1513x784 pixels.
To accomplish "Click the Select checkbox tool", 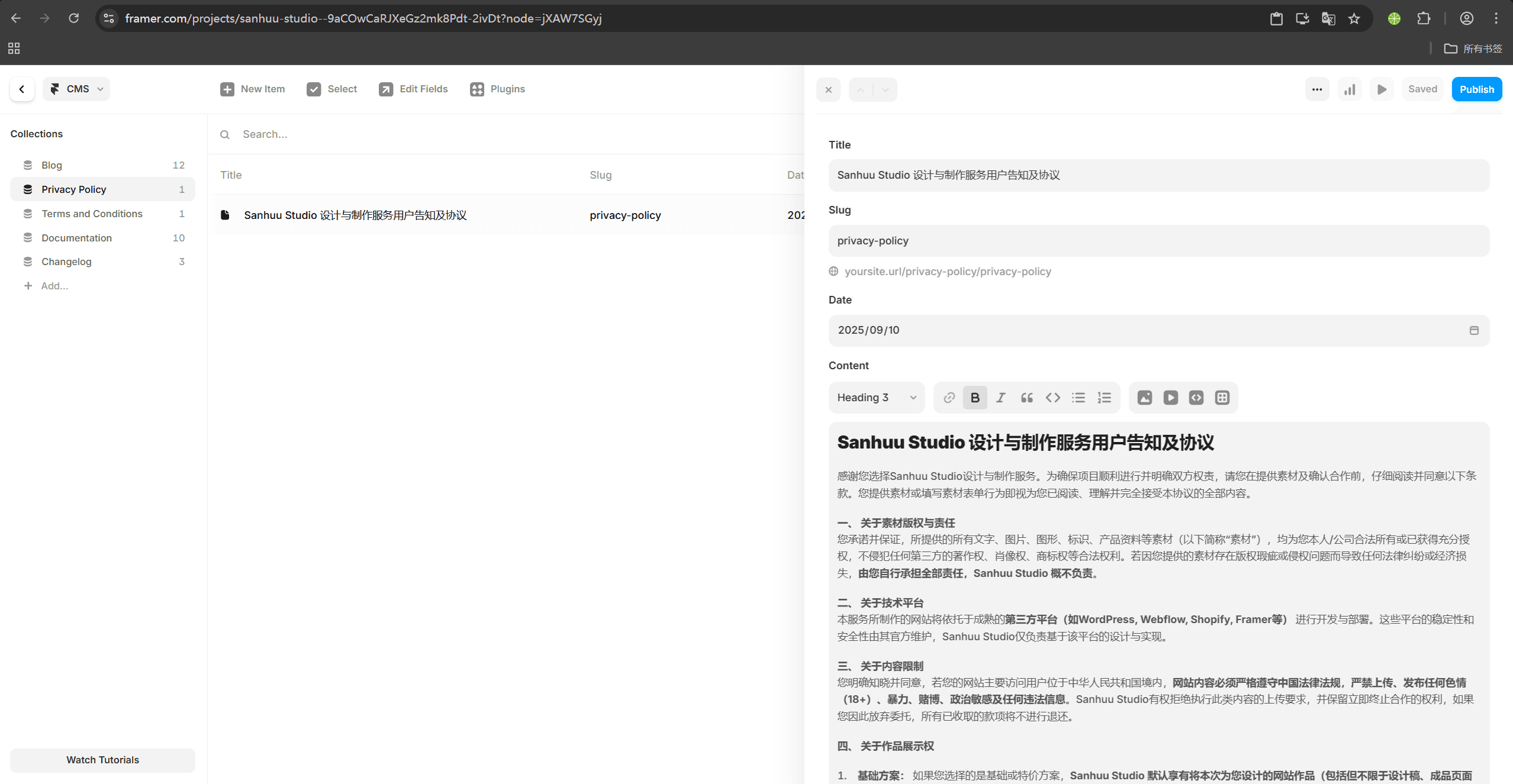I will (x=331, y=89).
